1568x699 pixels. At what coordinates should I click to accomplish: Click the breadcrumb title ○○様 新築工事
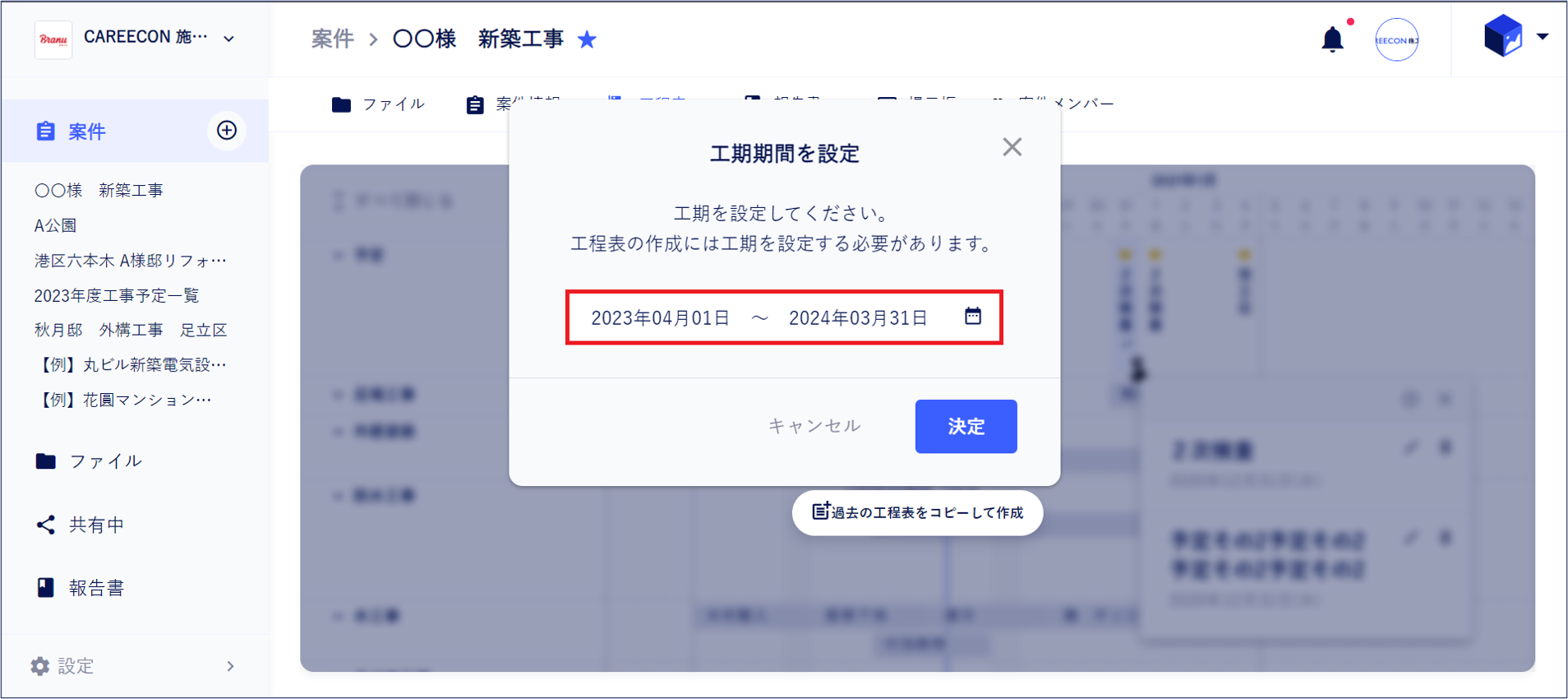pyautogui.click(x=478, y=39)
